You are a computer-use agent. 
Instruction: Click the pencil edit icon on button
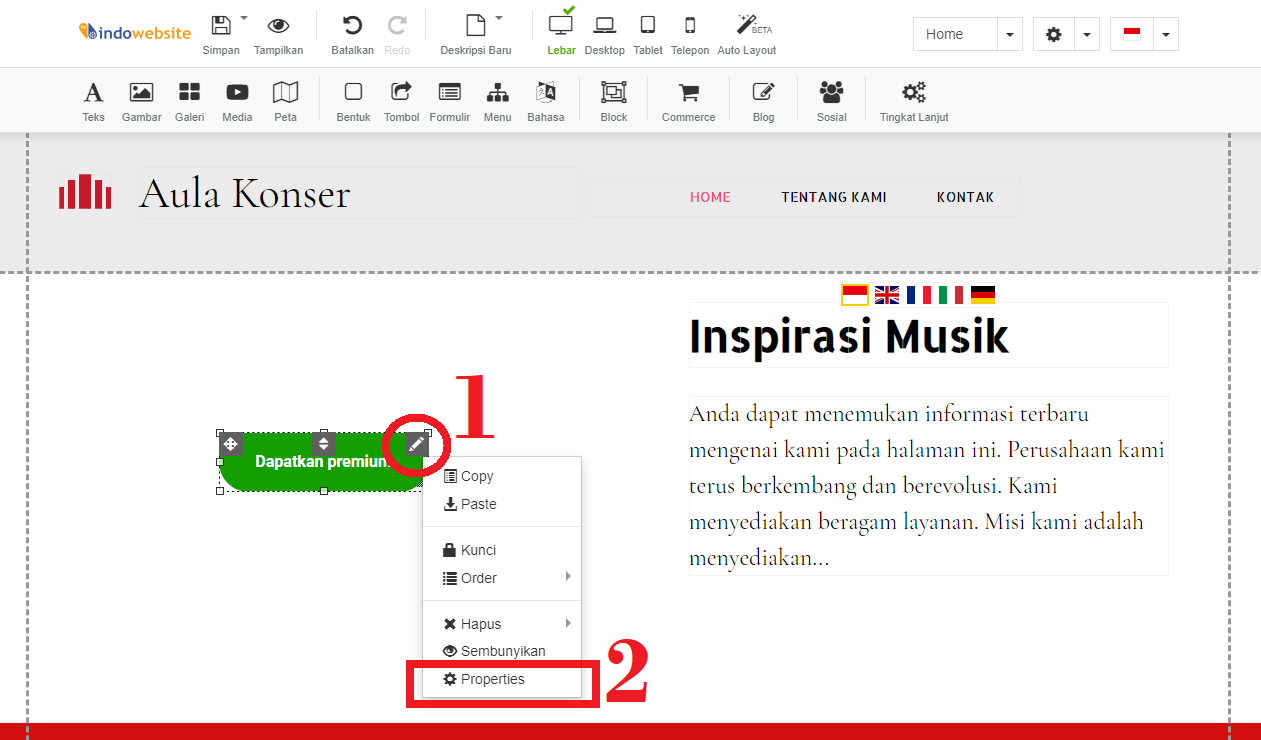click(x=417, y=444)
